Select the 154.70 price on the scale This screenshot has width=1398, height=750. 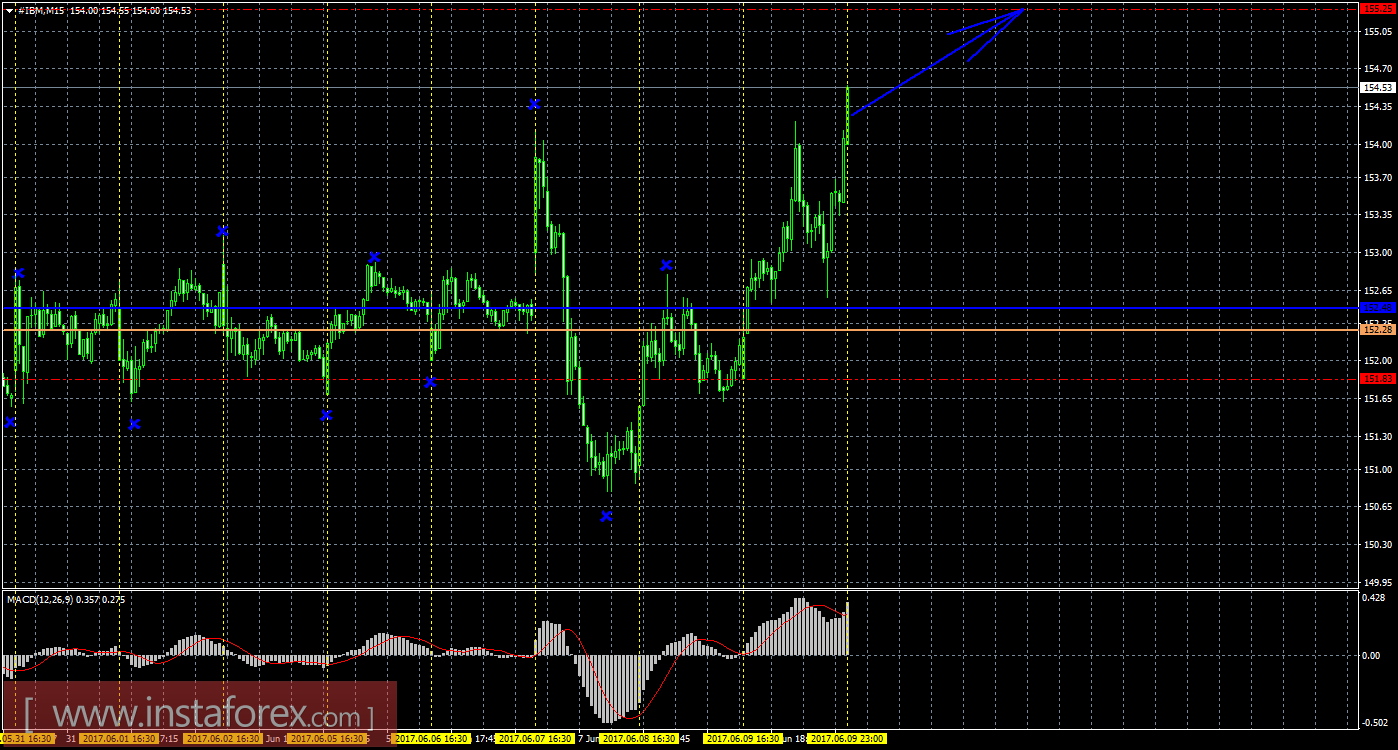(1377, 69)
